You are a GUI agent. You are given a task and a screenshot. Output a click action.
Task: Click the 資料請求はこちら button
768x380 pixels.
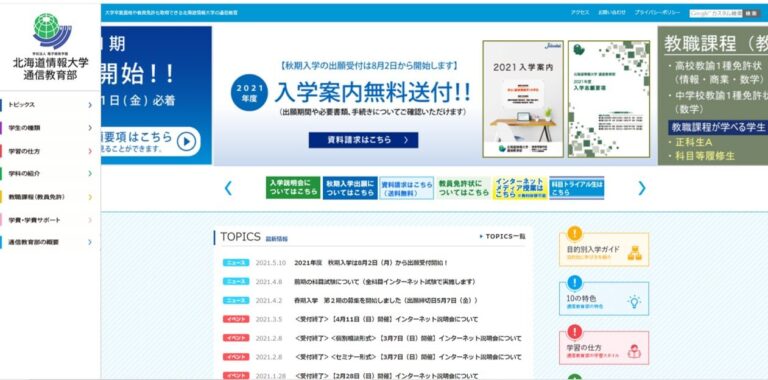[x=363, y=140]
